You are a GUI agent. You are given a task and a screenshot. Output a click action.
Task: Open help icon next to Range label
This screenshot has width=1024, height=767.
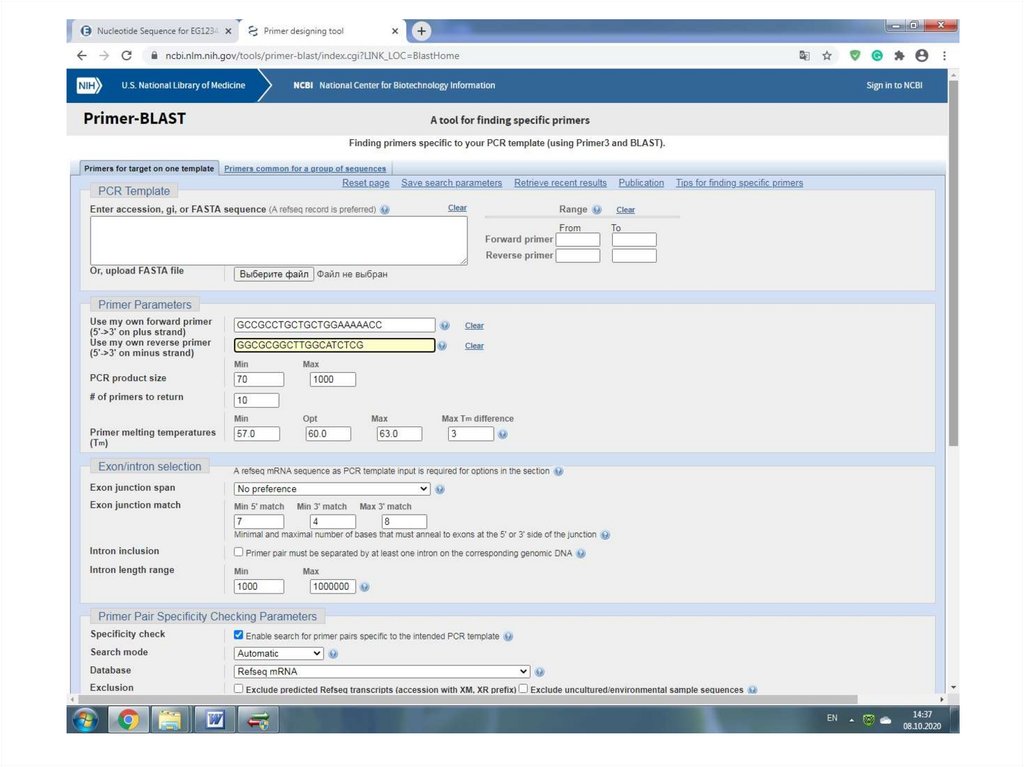coord(596,210)
